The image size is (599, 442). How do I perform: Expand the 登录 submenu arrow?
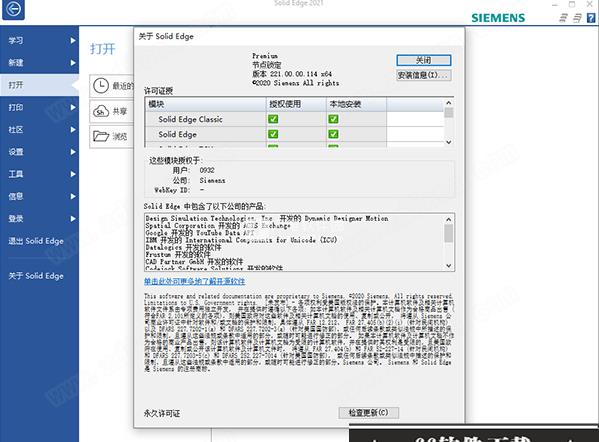pyautogui.click(x=73, y=219)
